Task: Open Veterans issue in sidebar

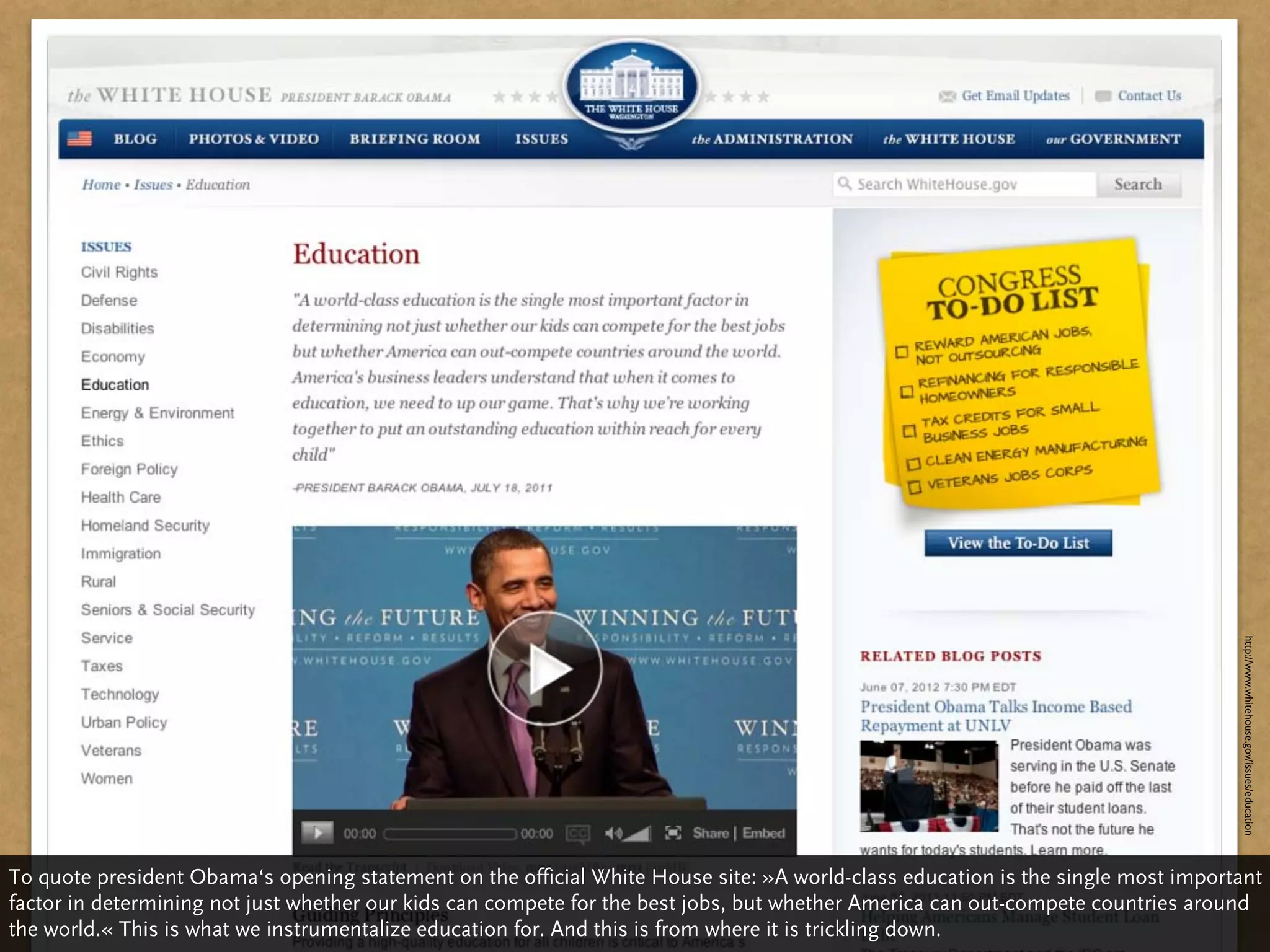Action: pyautogui.click(x=111, y=751)
